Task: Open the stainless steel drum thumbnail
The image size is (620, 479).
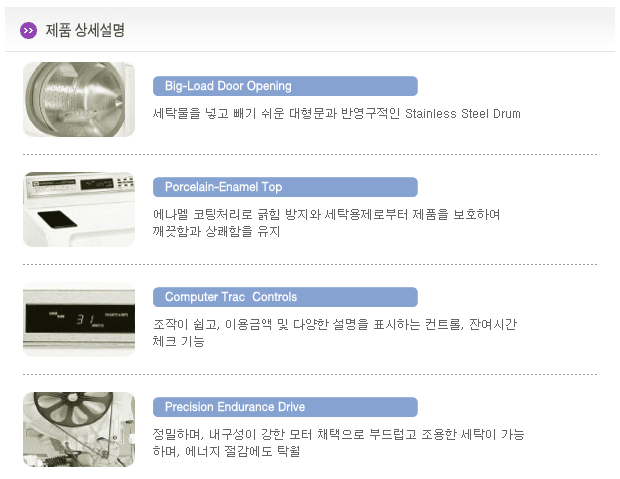Action: 79,99
